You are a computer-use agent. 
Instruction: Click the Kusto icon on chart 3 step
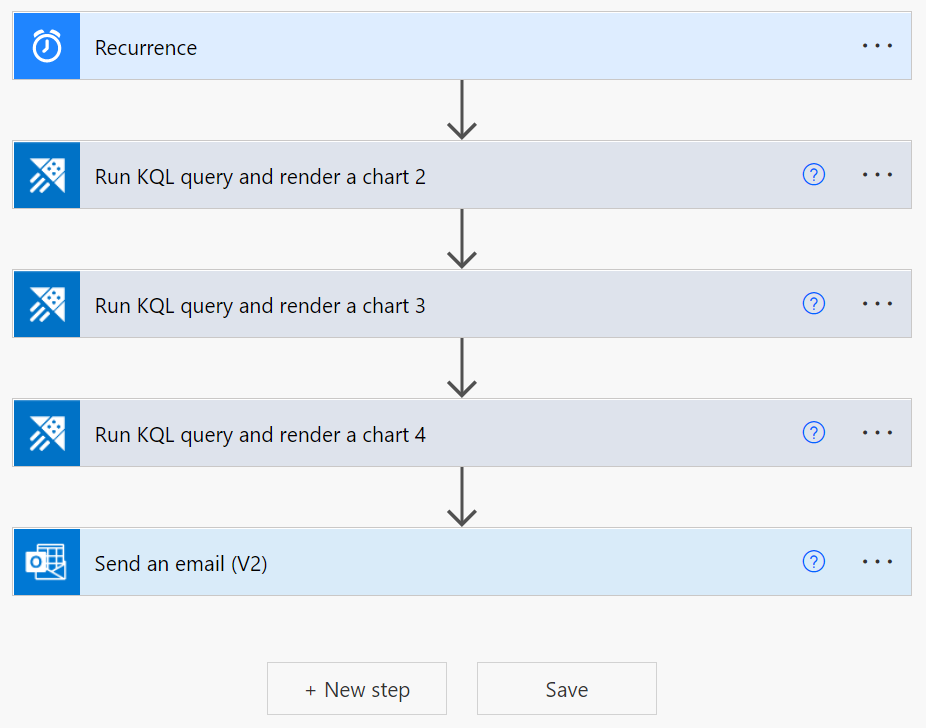46,304
